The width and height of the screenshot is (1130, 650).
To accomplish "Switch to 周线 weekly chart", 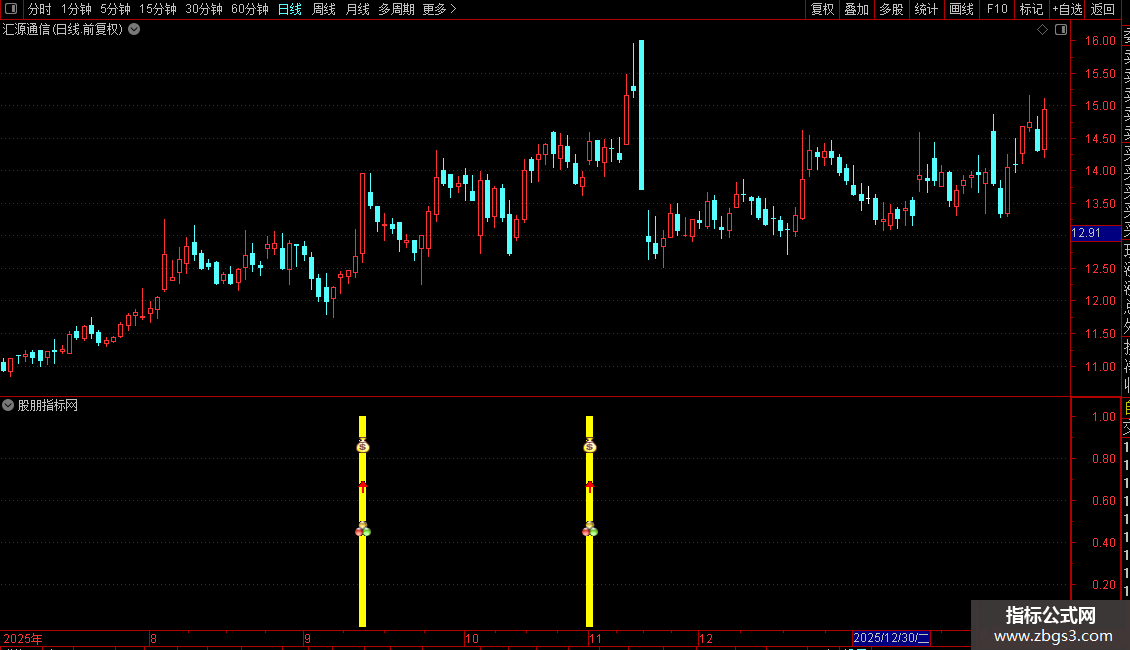I will (324, 9).
